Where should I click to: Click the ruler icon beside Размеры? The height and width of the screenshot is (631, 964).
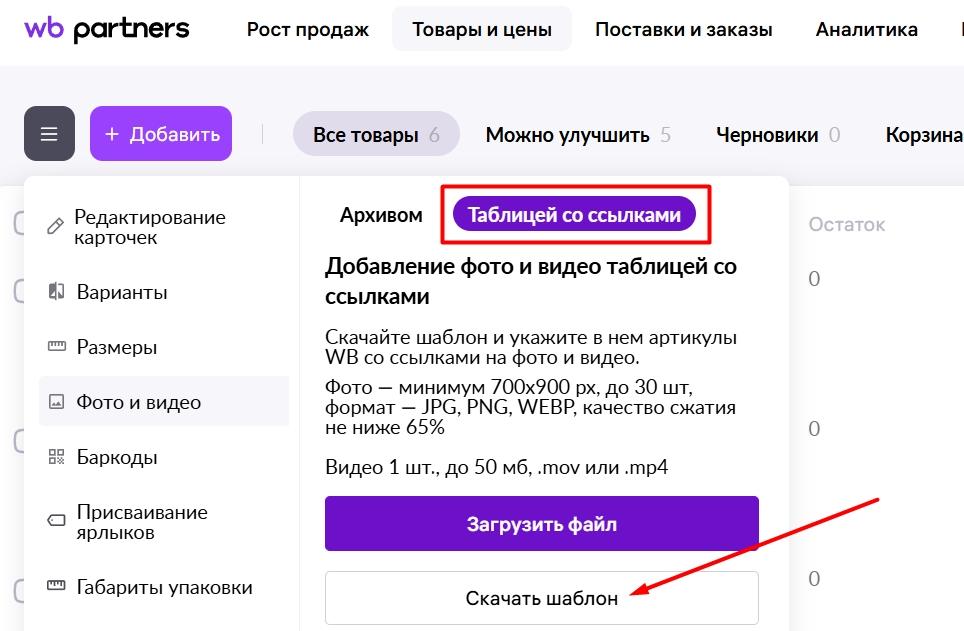click(56, 347)
